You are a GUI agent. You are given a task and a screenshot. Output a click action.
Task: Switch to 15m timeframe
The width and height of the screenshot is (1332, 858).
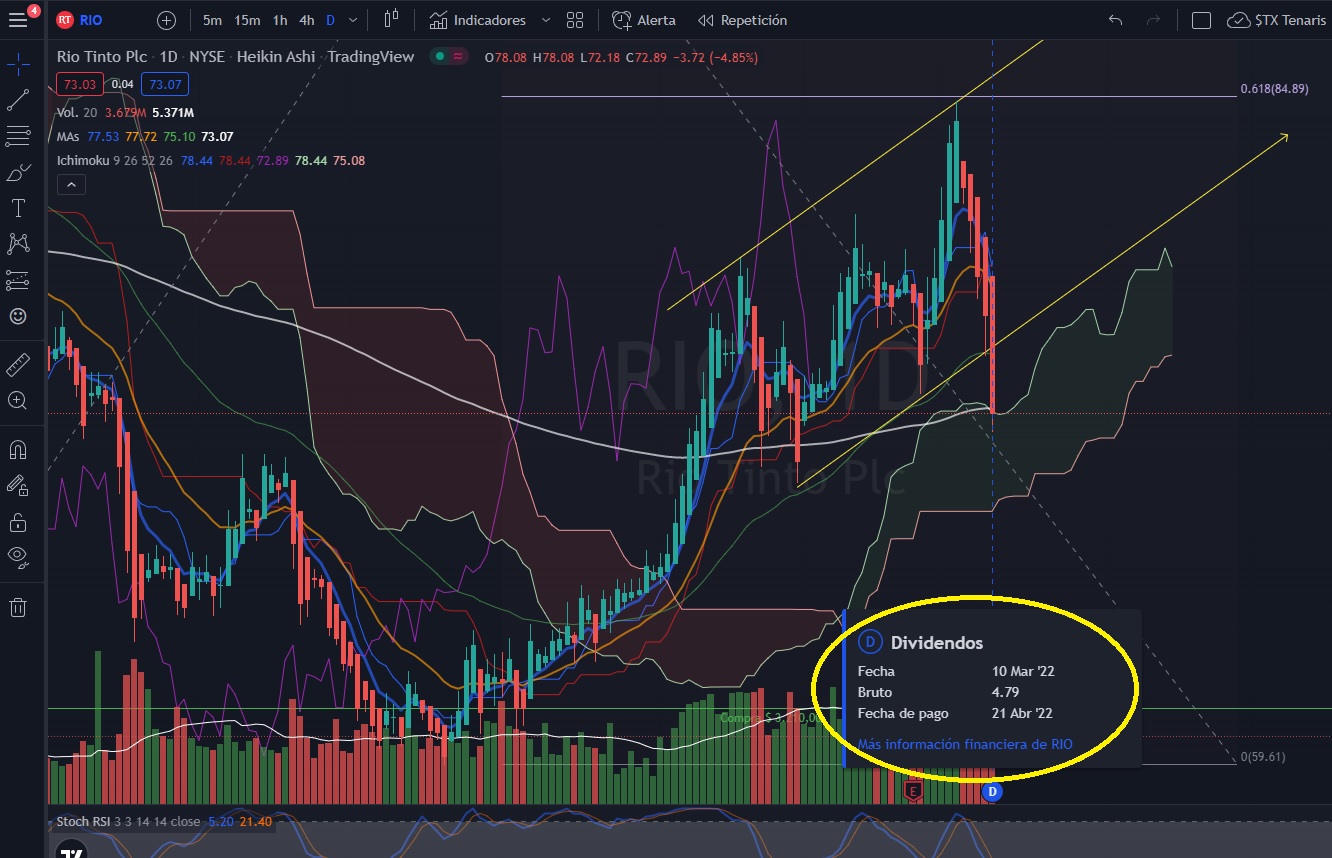point(247,20)
